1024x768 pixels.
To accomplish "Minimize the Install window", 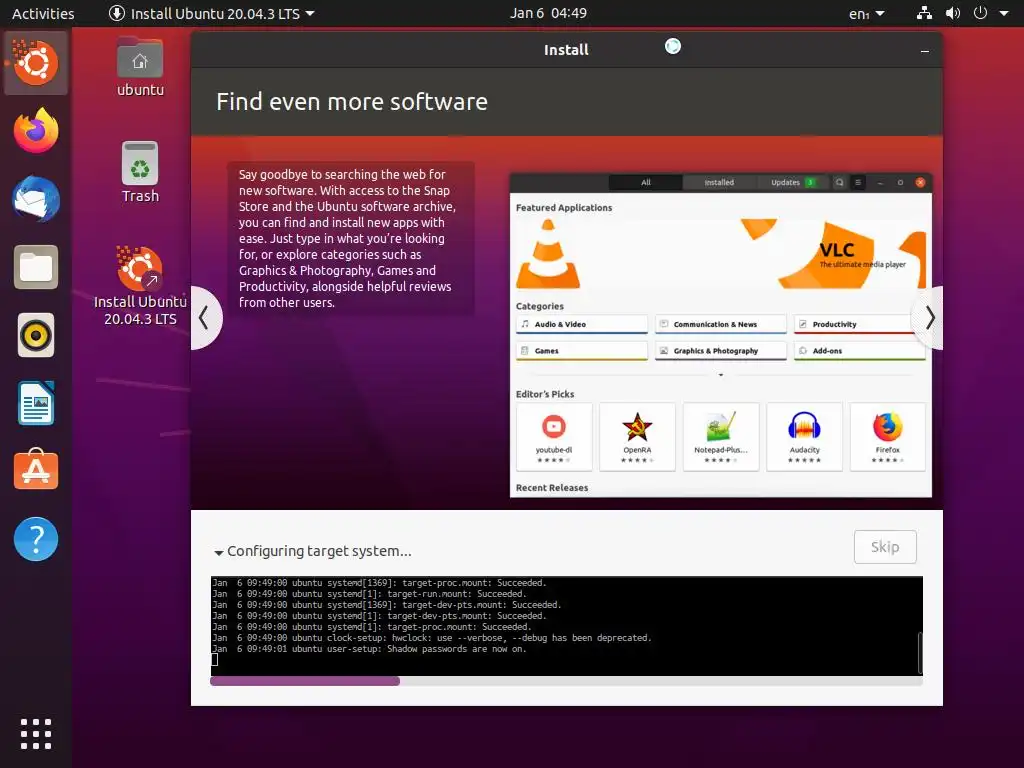I will pyautogui.click(x=925, y=50).
